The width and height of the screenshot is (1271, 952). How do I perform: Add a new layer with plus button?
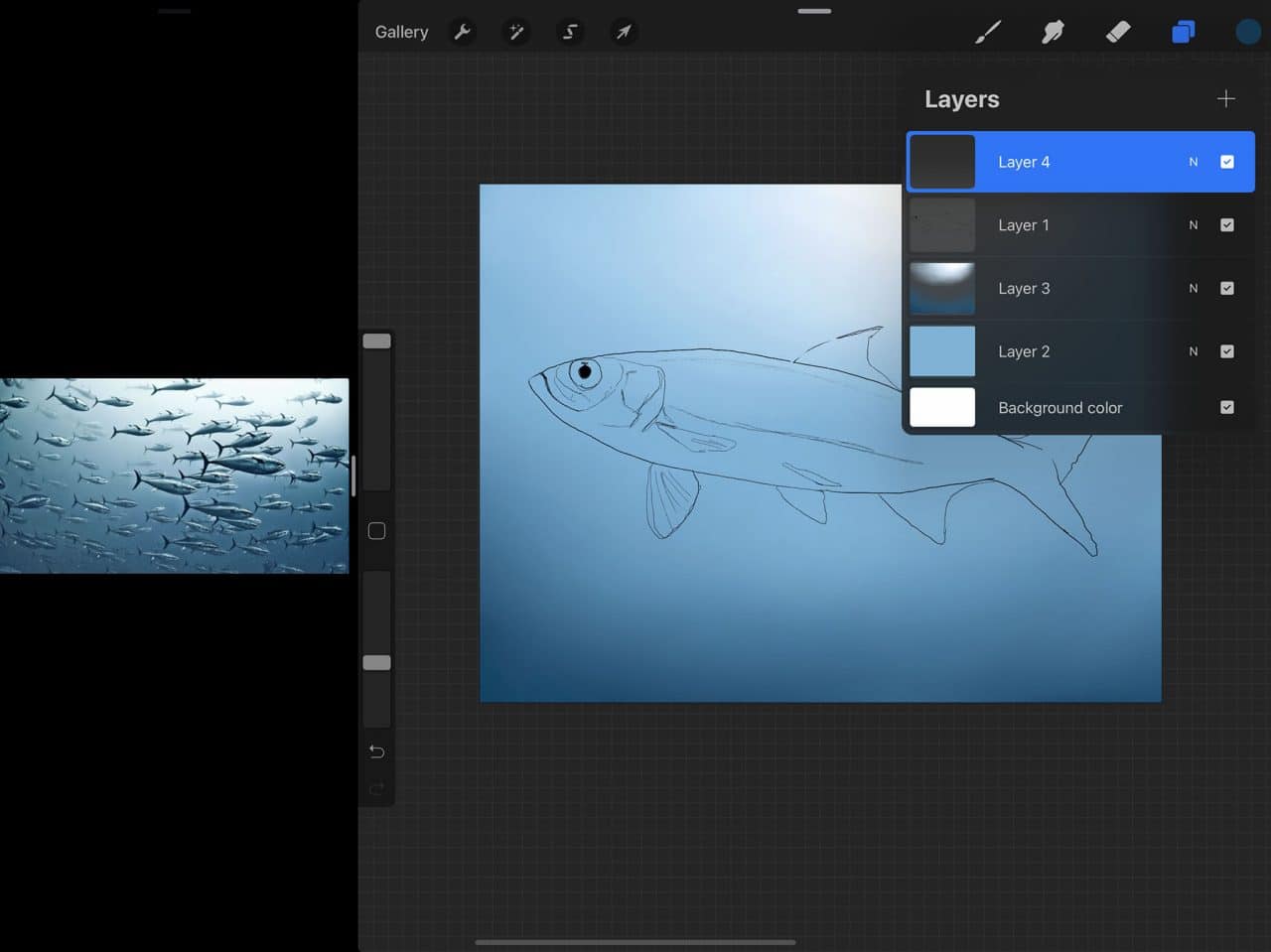[1225, 98]
